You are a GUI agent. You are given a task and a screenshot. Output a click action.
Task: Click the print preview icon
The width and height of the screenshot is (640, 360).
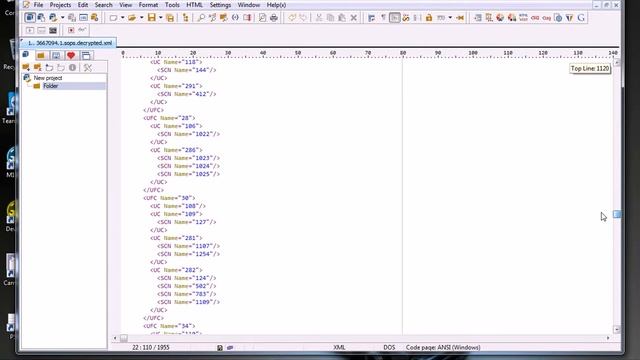[x=262, y=18]
